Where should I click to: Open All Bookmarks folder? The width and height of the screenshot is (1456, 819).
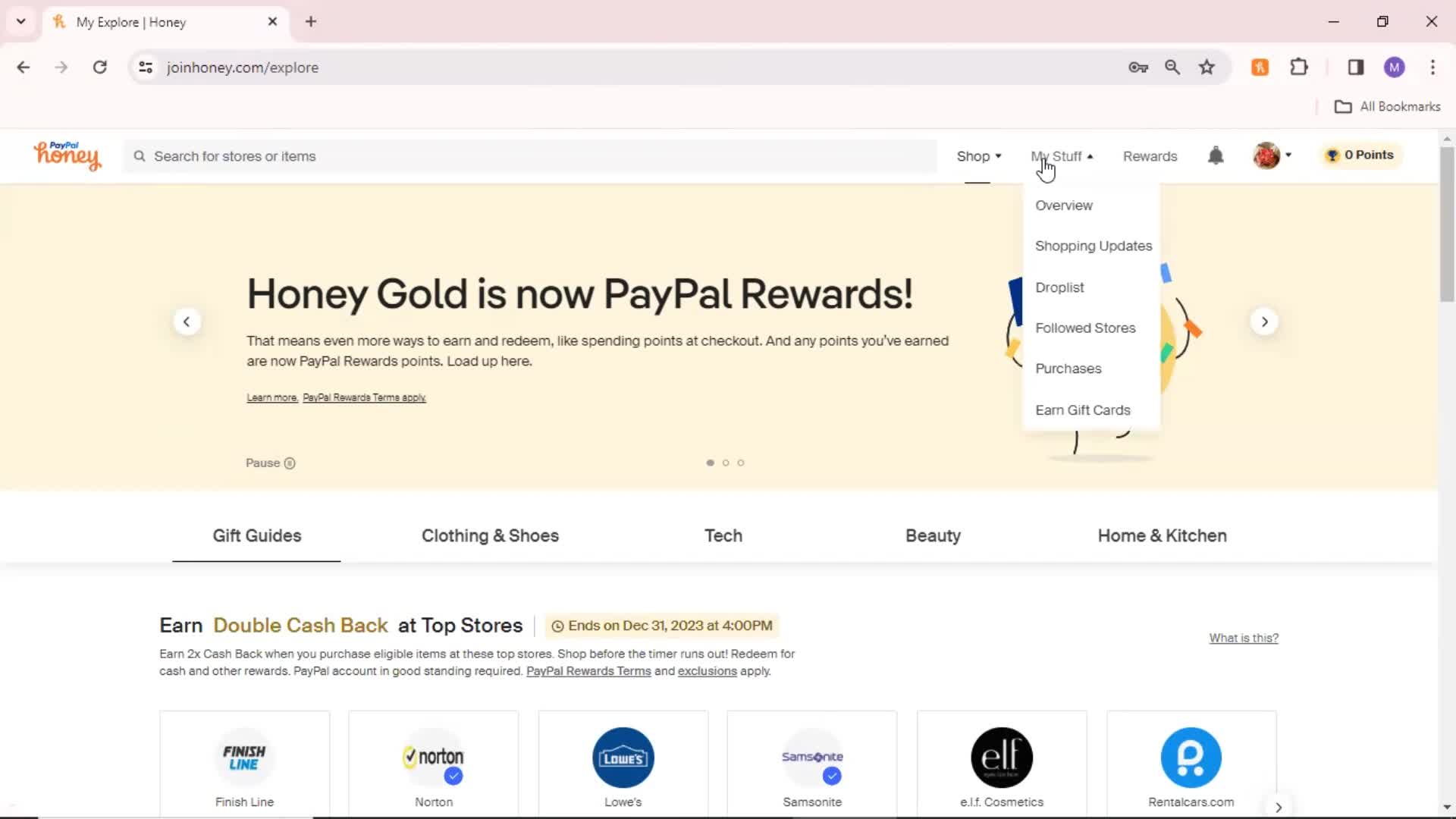click(1387, 107)
